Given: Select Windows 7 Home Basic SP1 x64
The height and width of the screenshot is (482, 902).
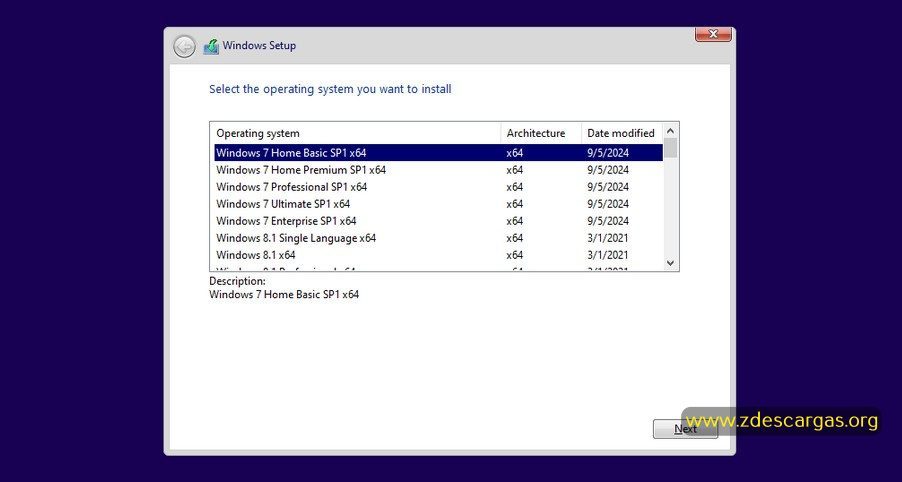Looking at the screenshot, I should 438,153.
